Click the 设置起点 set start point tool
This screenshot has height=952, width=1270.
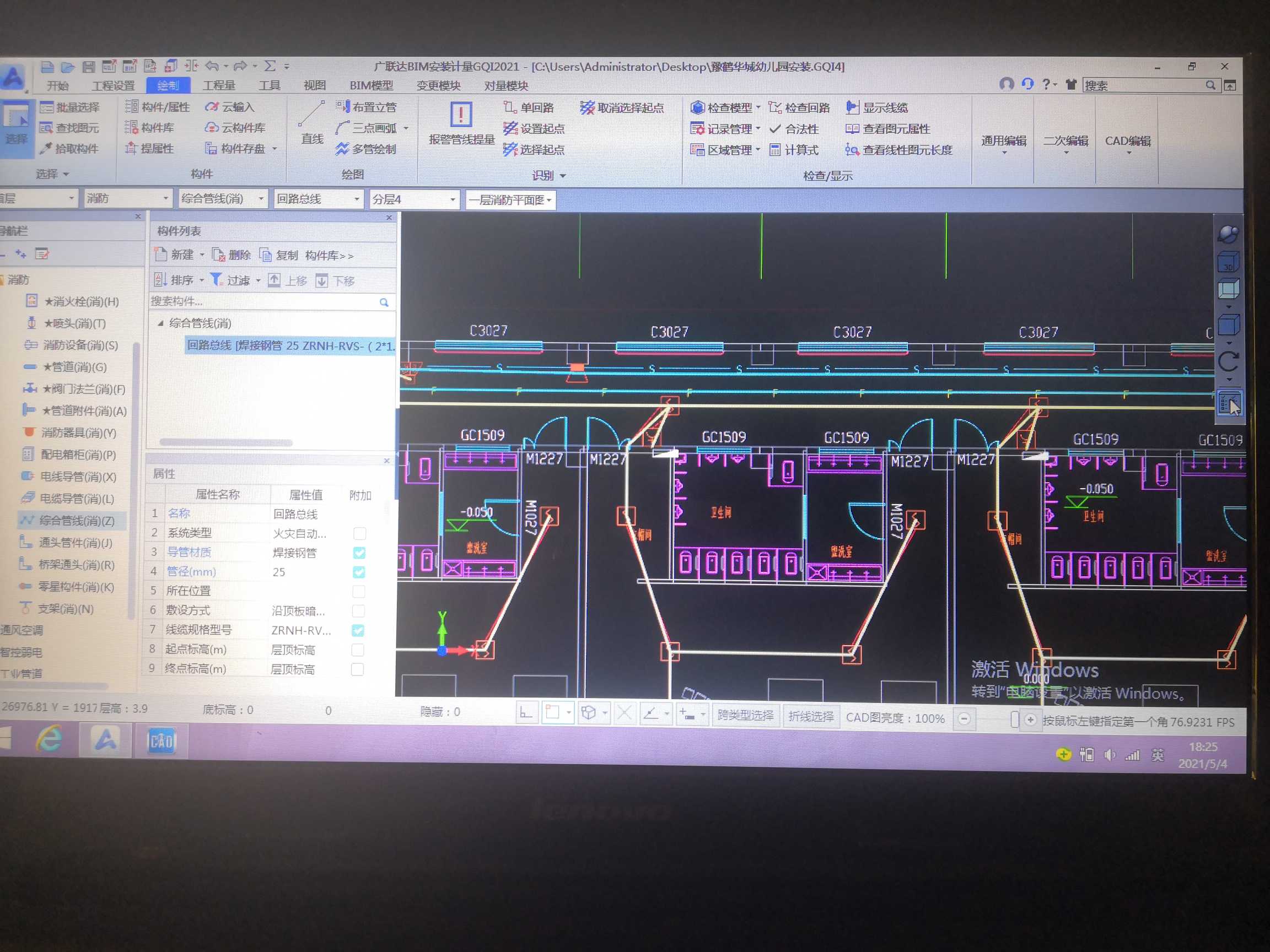click(534, 128)
